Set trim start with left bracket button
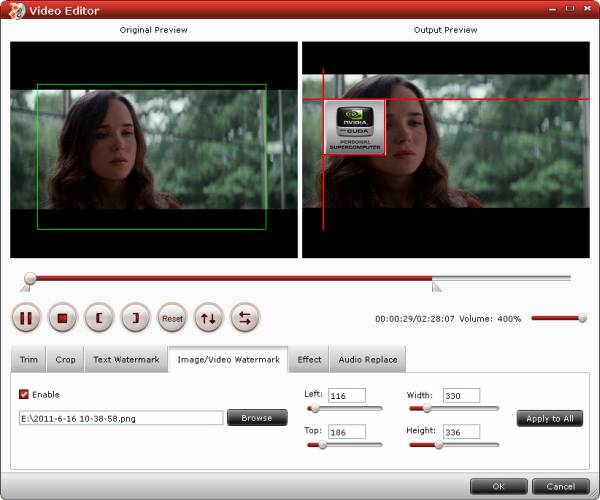Screen dimensions: 600x500 pos(99,318)
